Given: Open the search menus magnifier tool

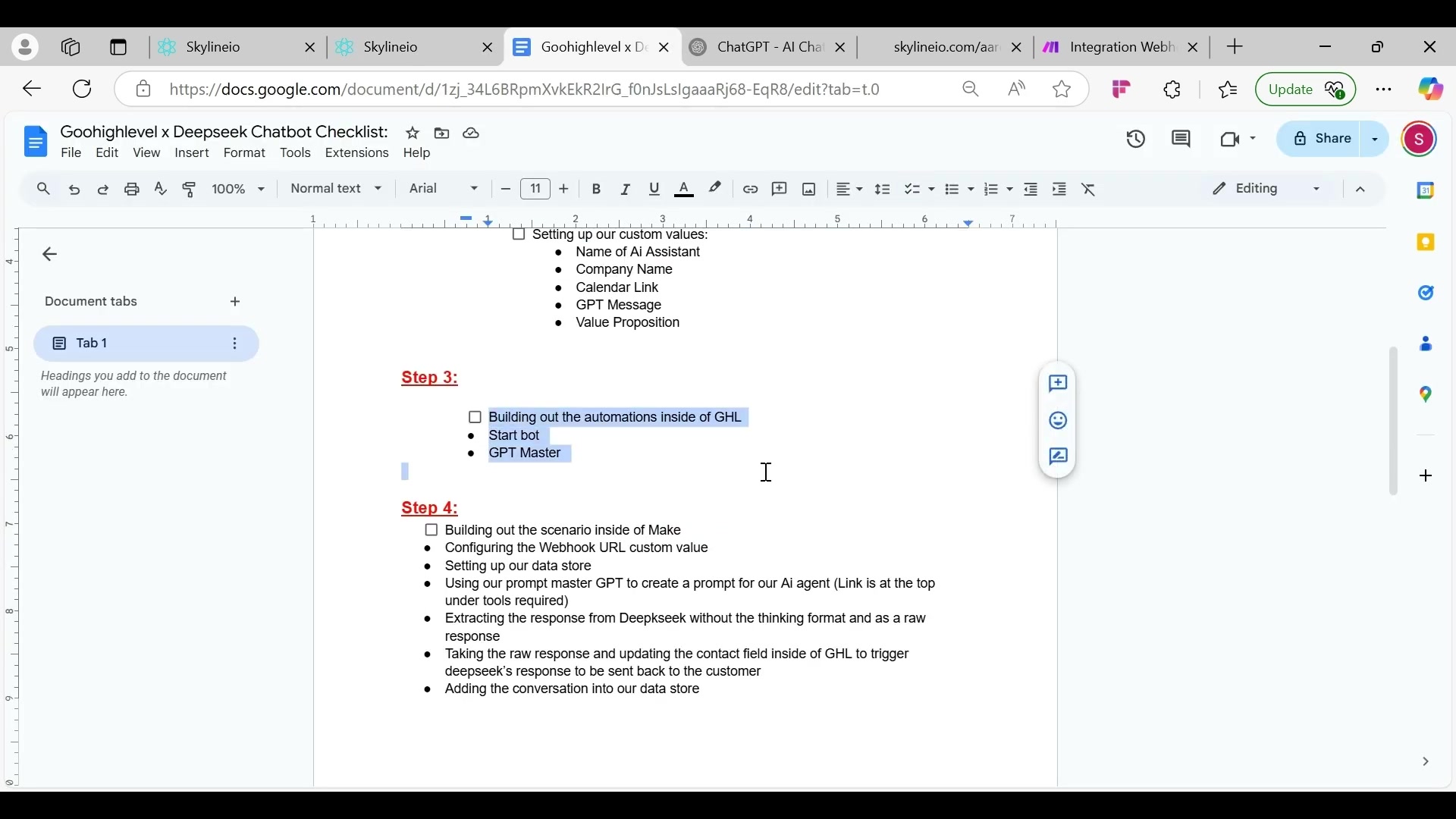Looking at the screenshot, I should click(x=43, y=190).
